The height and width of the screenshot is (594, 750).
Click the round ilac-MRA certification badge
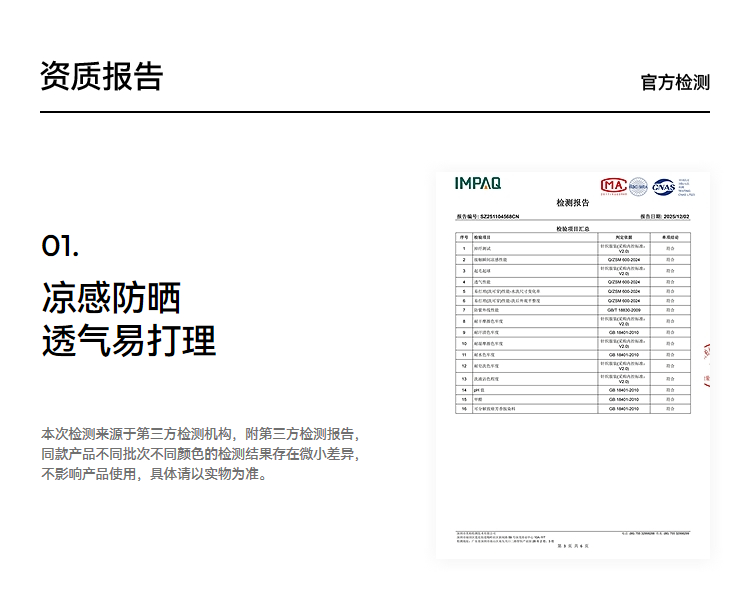[x=637, y=186]
